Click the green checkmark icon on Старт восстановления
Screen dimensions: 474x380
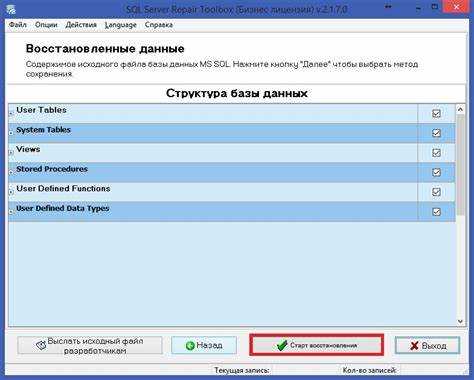282,345
